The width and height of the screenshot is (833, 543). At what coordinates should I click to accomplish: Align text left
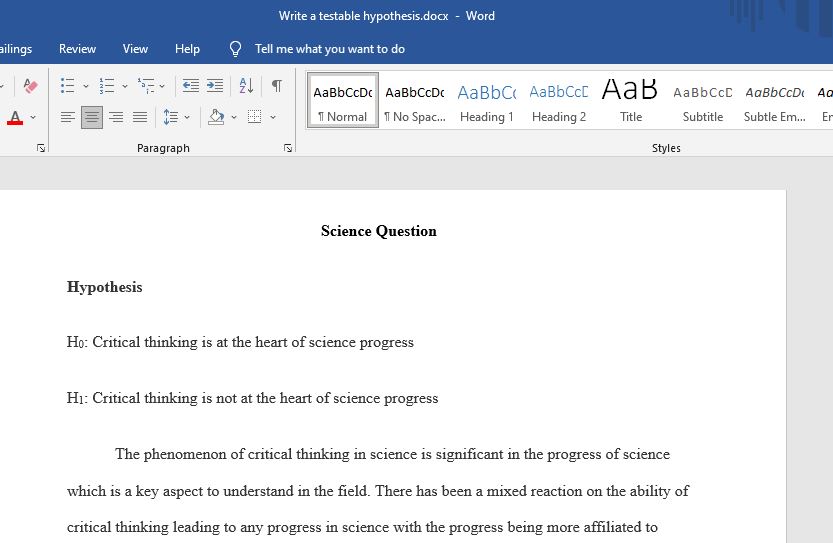[67, 117]
